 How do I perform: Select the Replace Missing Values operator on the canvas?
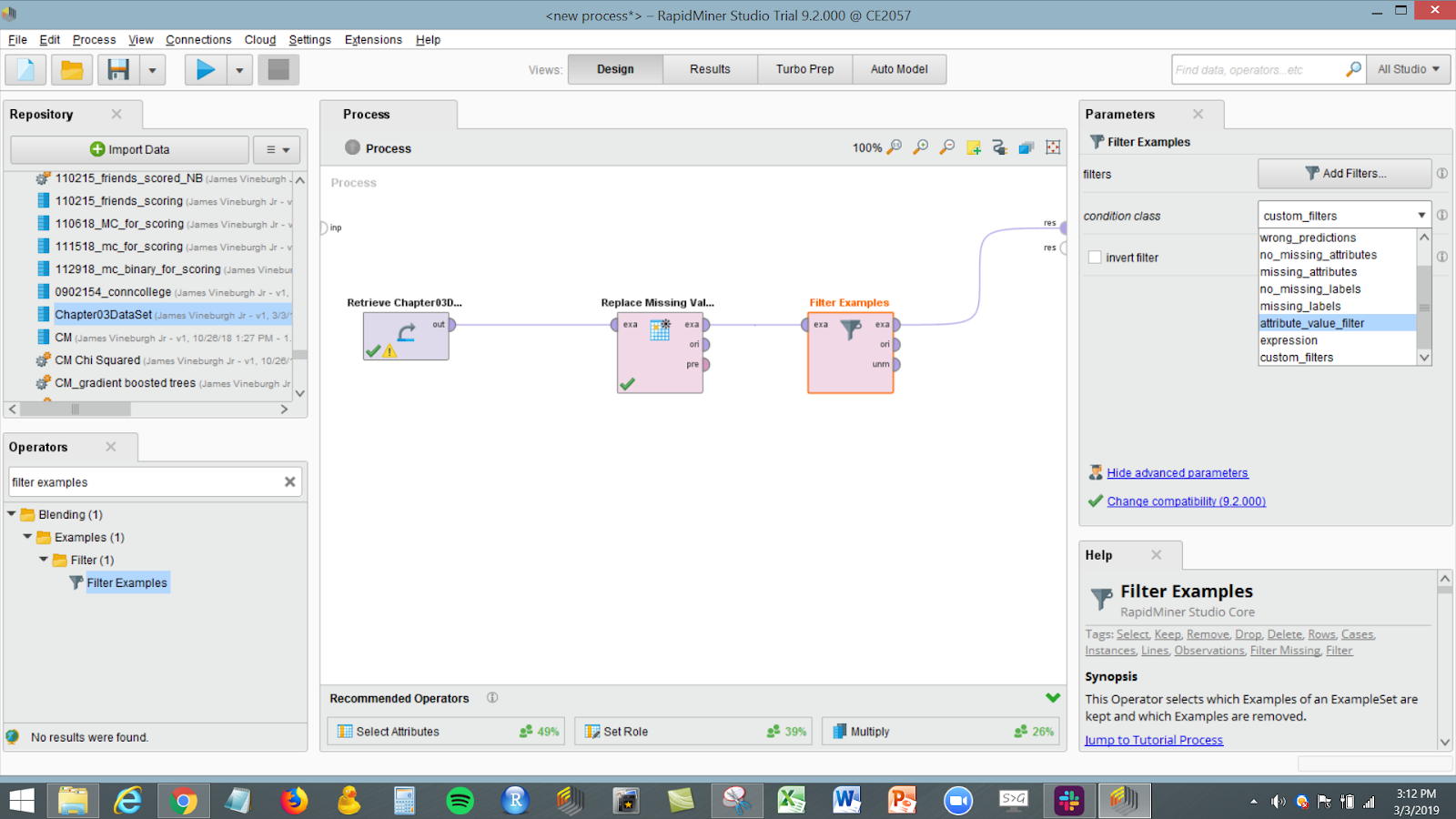[x=660, y=352]
